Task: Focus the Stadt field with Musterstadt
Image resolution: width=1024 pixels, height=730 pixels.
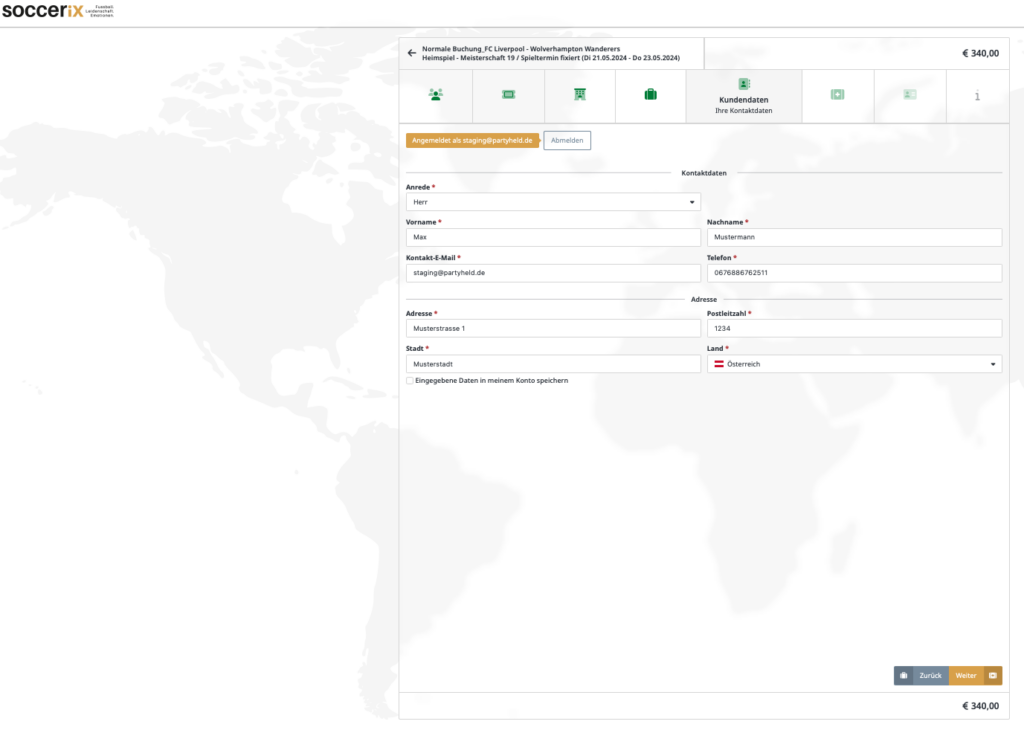Action: coord(553,364)
